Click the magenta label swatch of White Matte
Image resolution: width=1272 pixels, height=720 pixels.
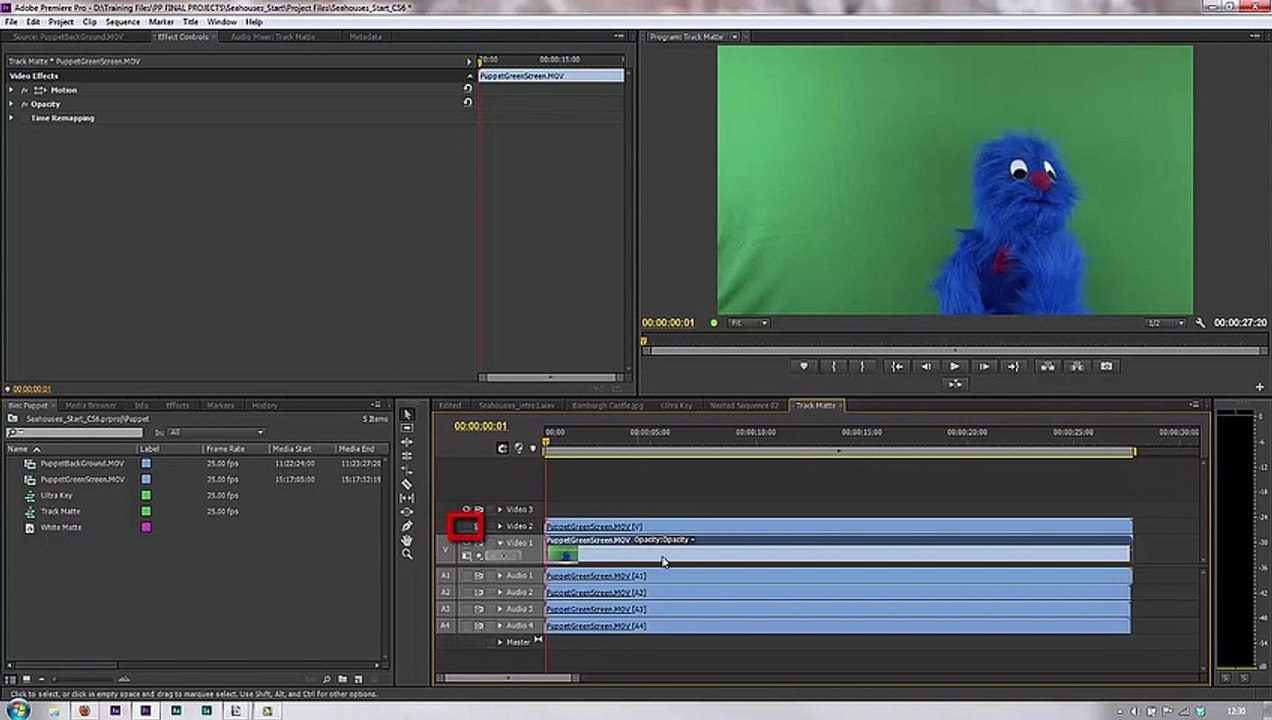click(x=146, y=527)
